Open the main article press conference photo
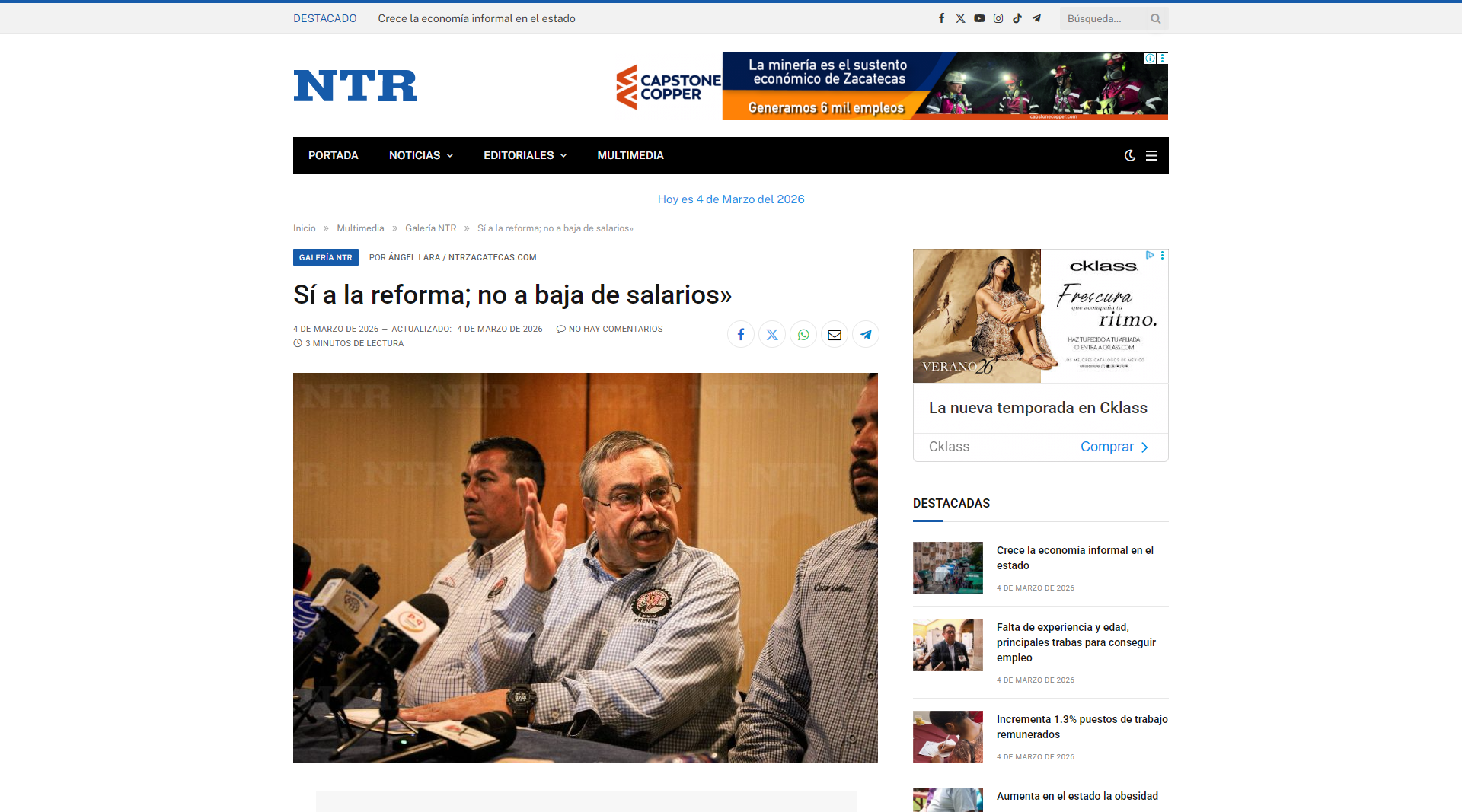Viewport: 1462px width, 812px height. tap(586, 568)
